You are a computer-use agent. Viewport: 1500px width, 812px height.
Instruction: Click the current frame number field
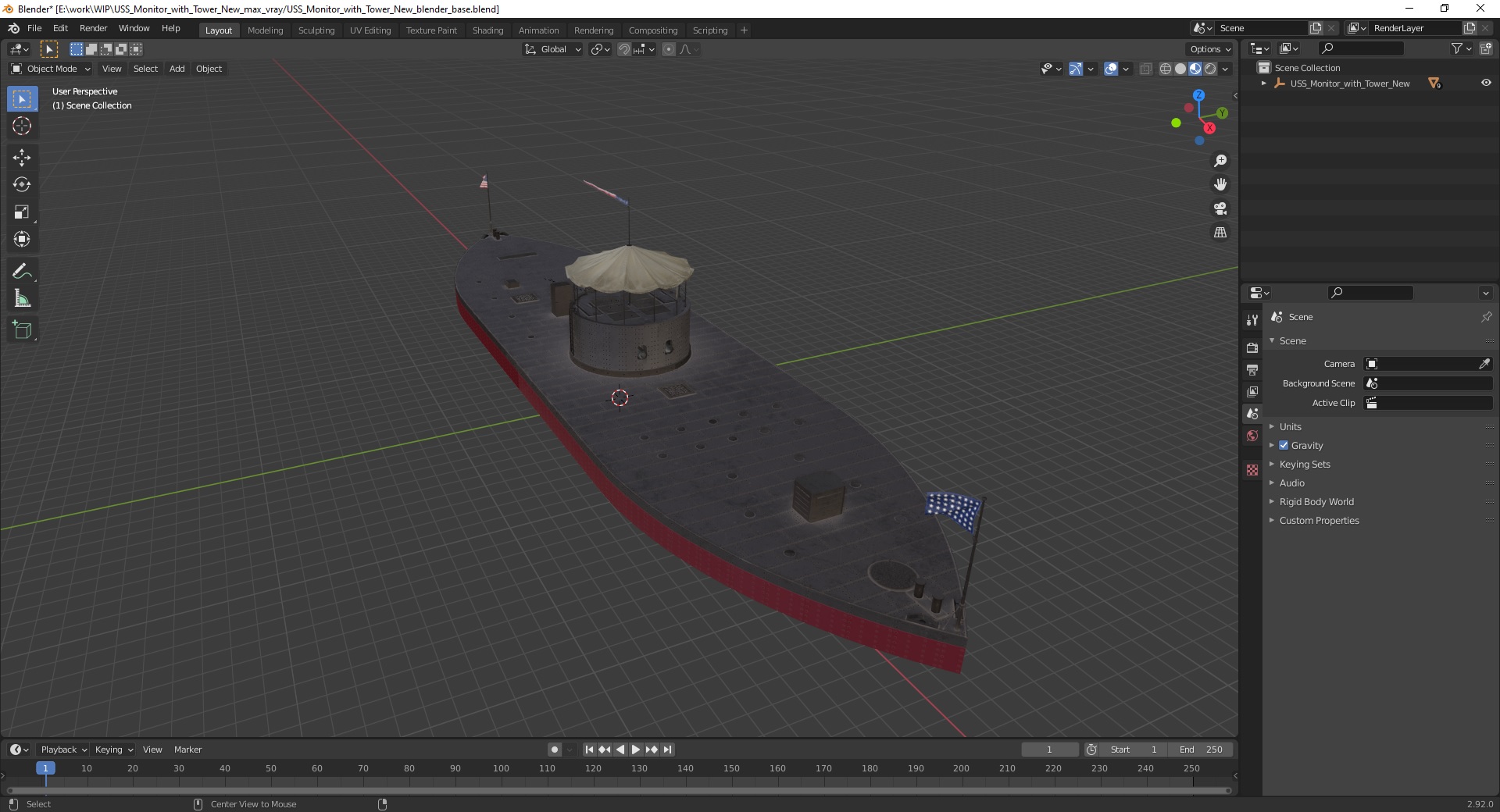coord(1049,750)
